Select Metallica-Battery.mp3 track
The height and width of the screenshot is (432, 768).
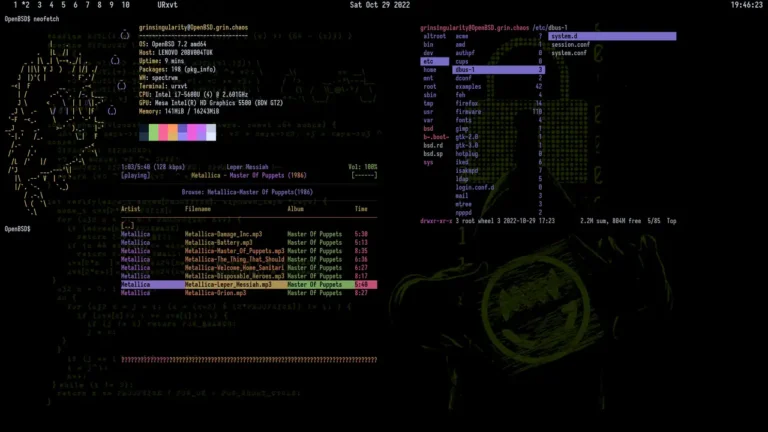click(x=218, y=242)
